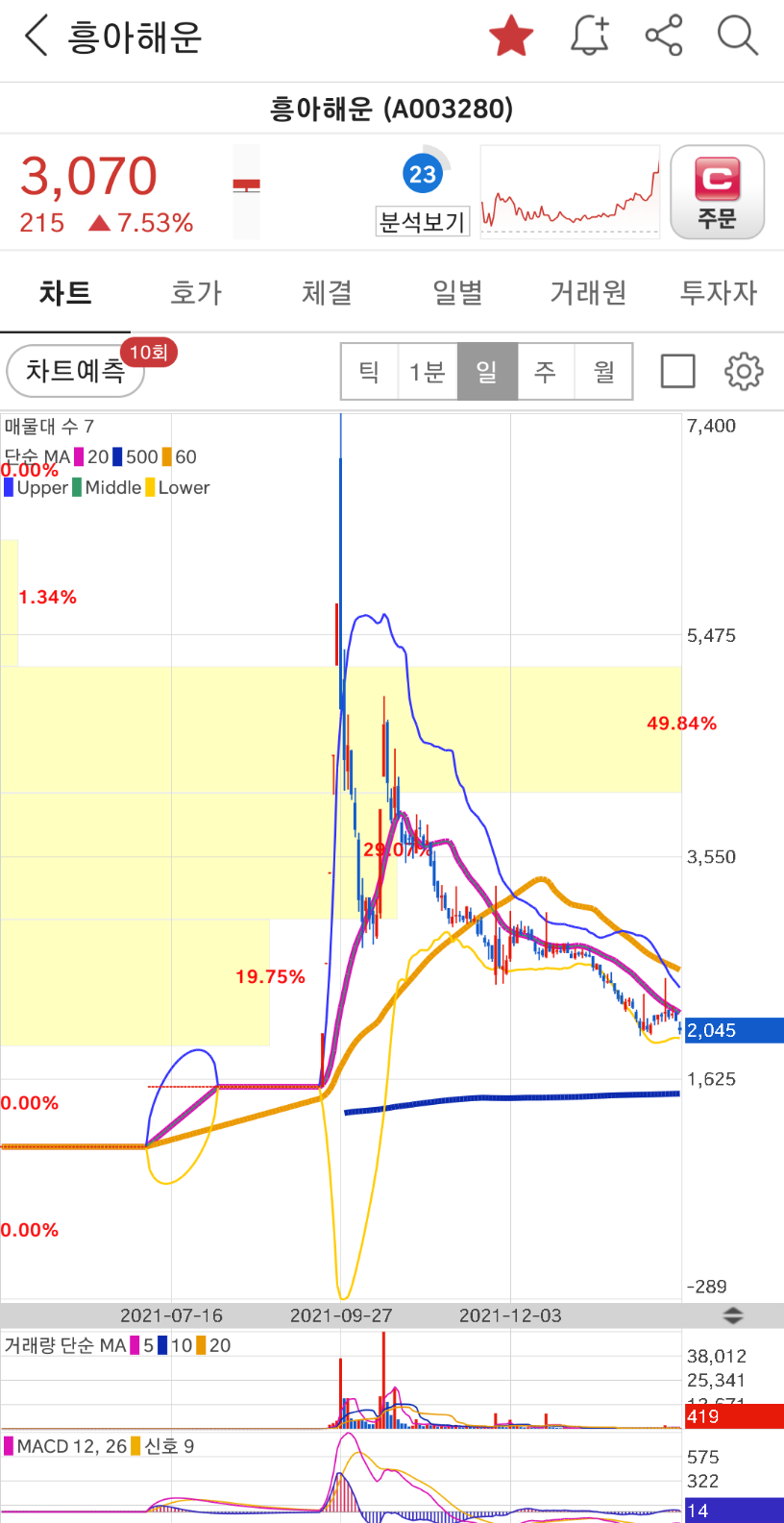
Task: Tap the 7,400 price axis label
Action: [x=711, y=427]
